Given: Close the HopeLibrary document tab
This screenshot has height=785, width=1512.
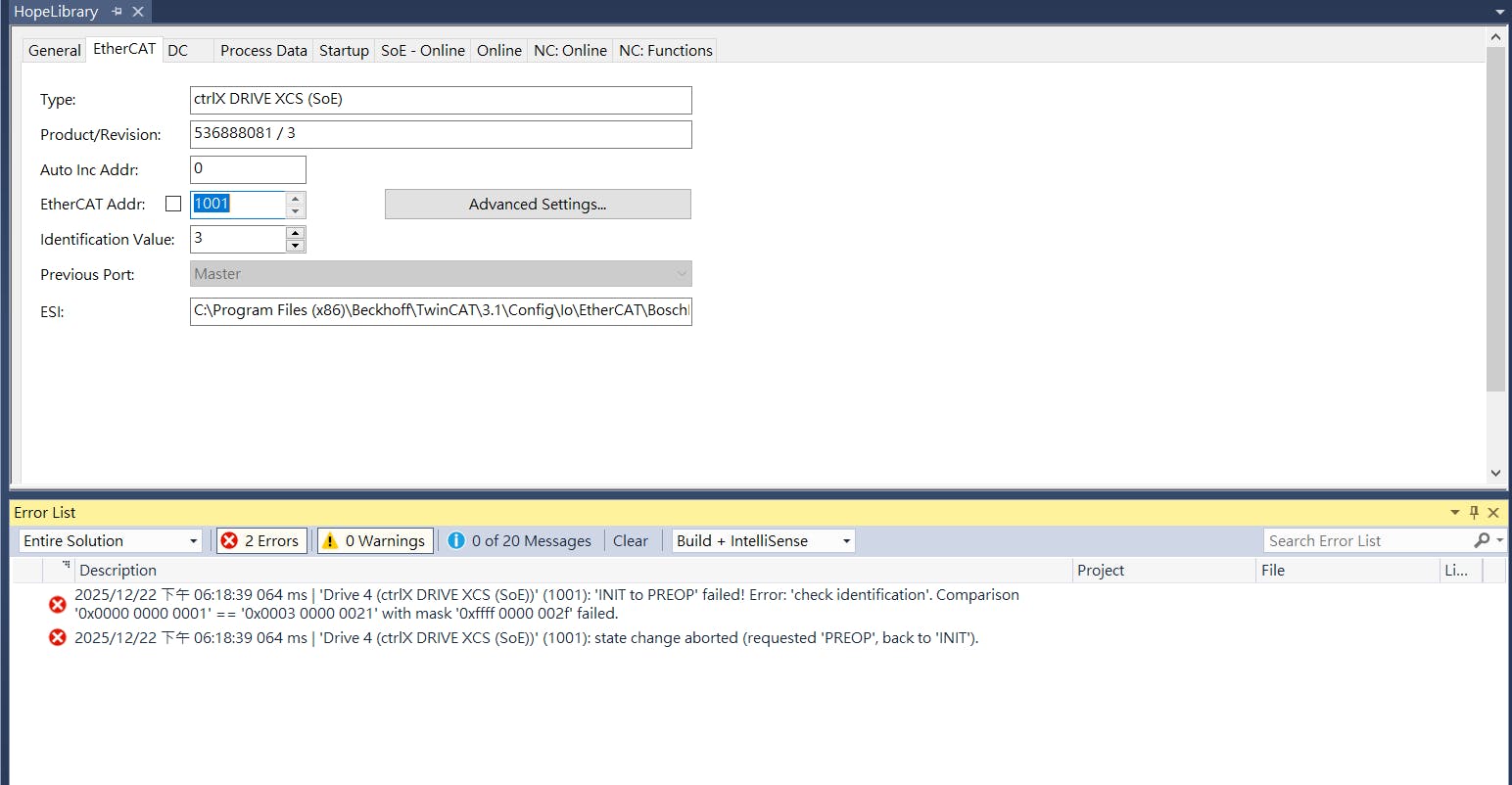Looking at the screenshot, I should 138,12.
